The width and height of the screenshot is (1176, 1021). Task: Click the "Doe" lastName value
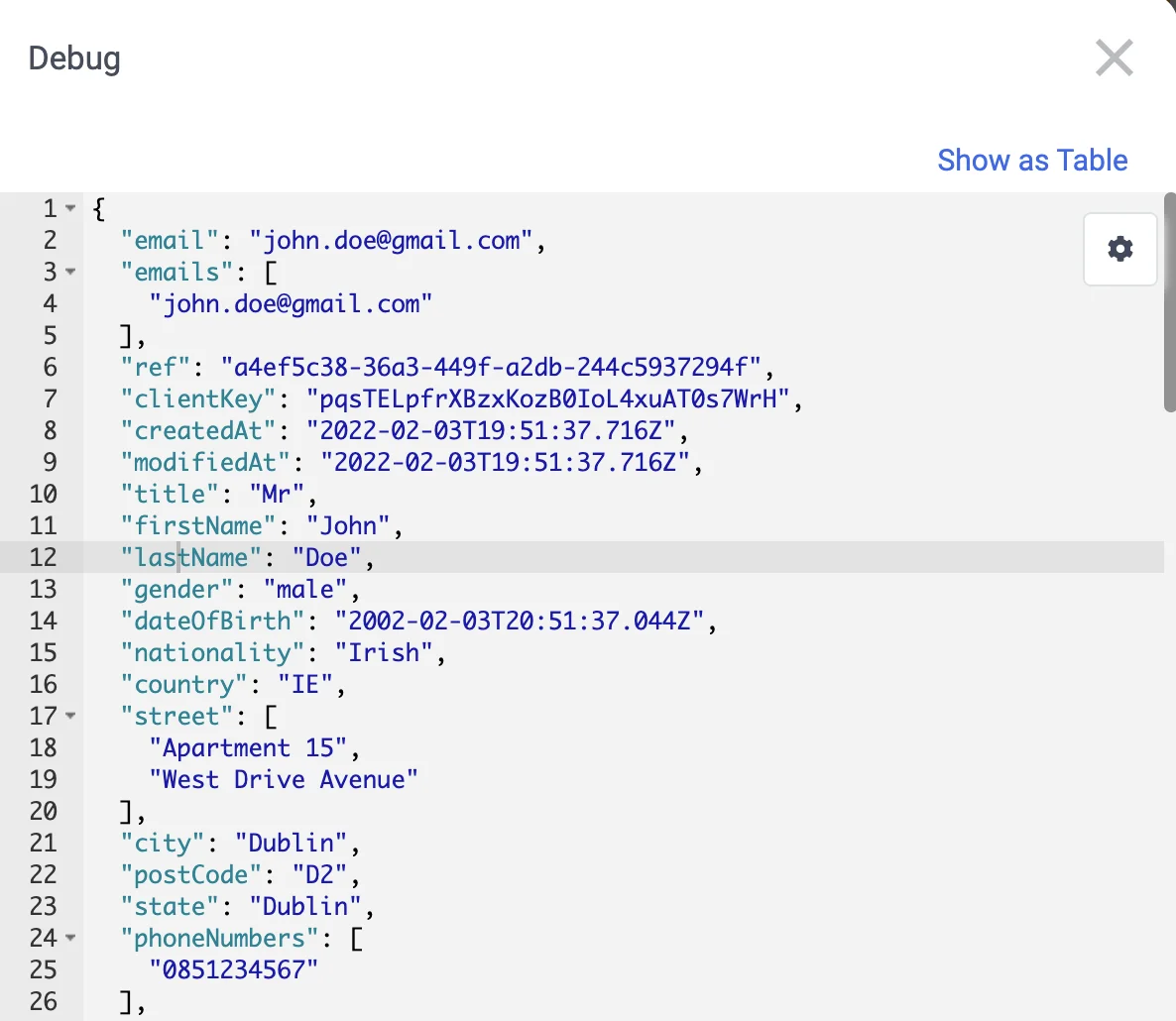327,558
